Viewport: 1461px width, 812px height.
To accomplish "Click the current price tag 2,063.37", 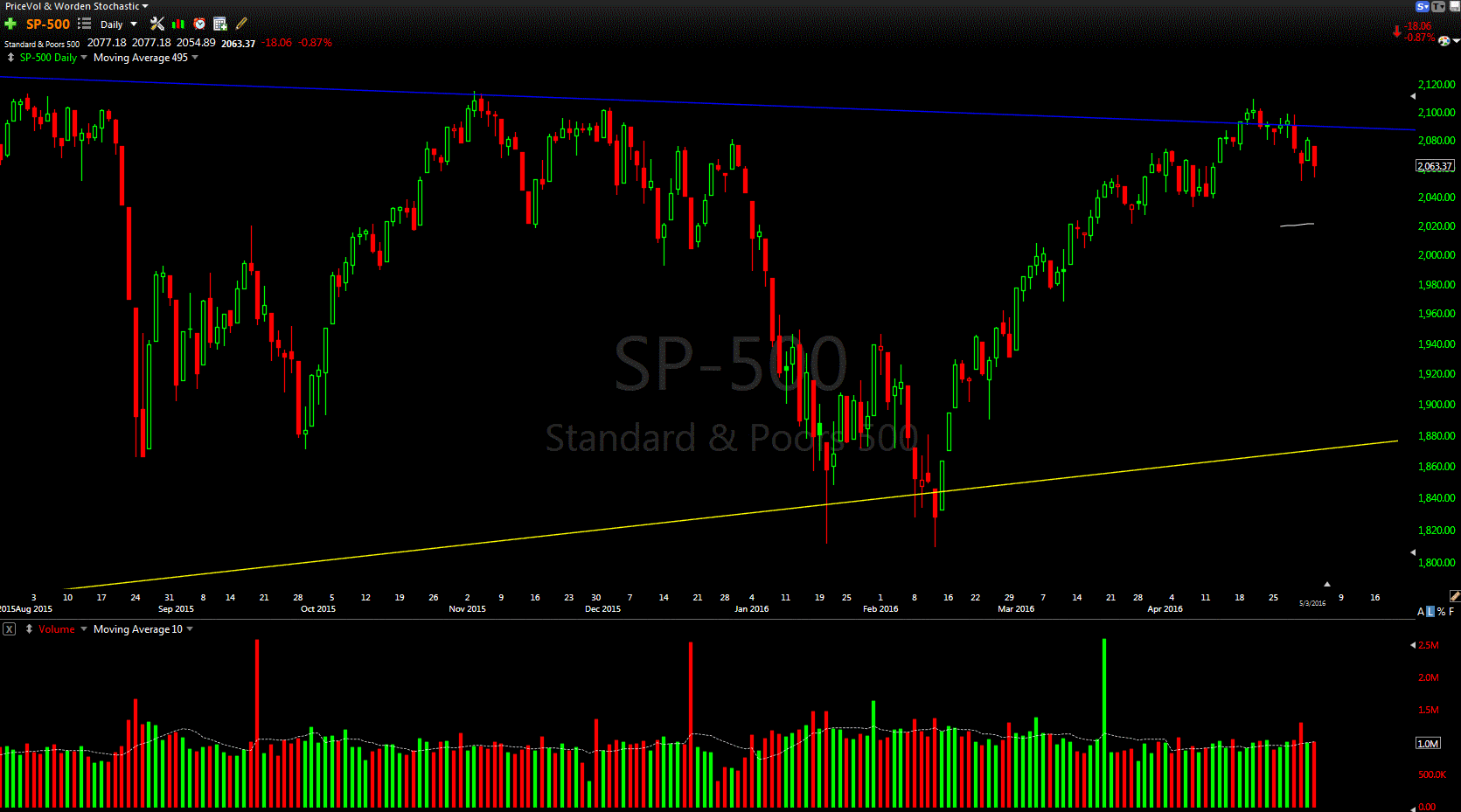I will (x=1435, y=166).
